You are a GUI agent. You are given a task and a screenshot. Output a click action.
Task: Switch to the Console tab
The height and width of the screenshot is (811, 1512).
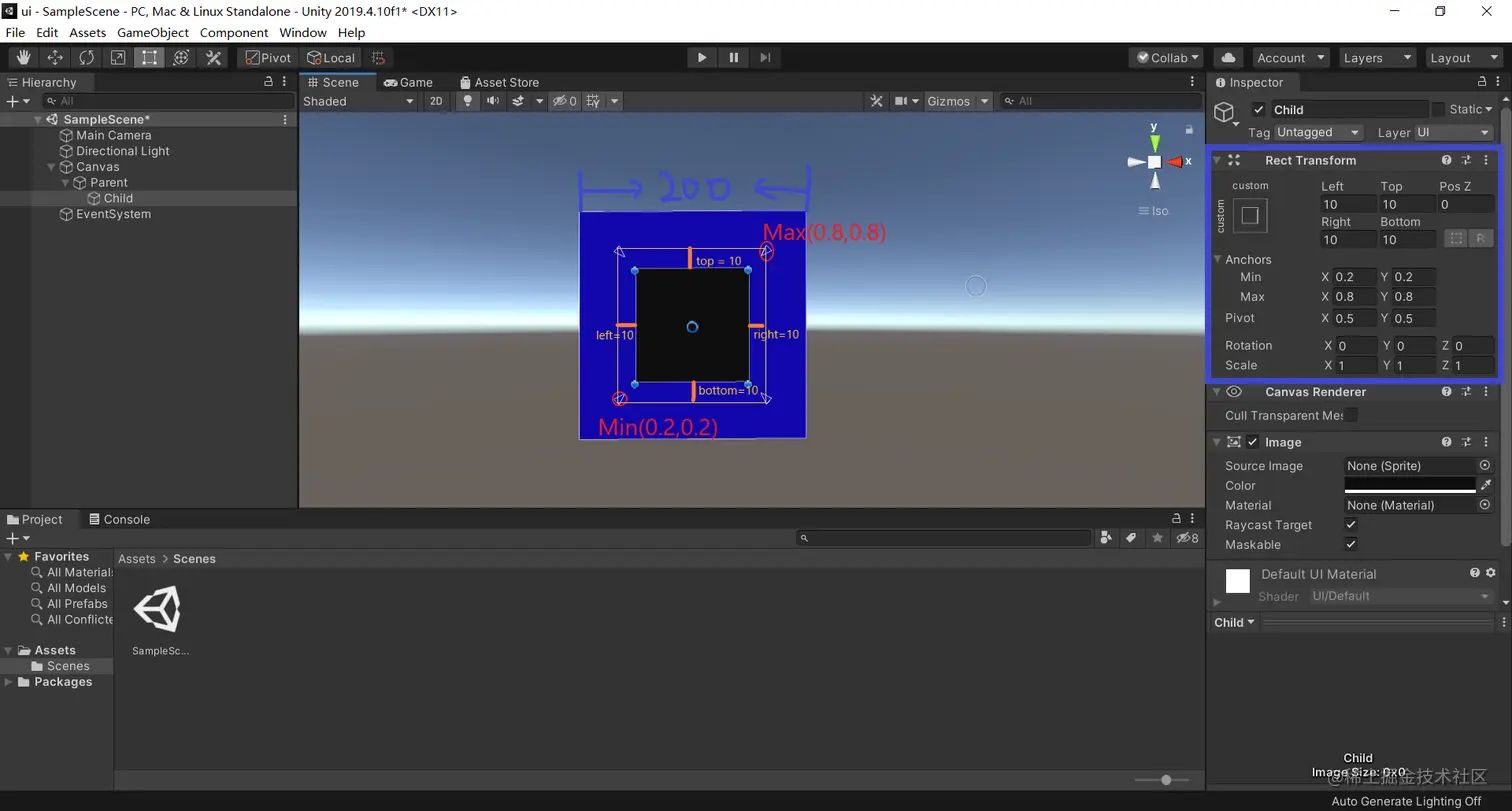coord(119,519)
